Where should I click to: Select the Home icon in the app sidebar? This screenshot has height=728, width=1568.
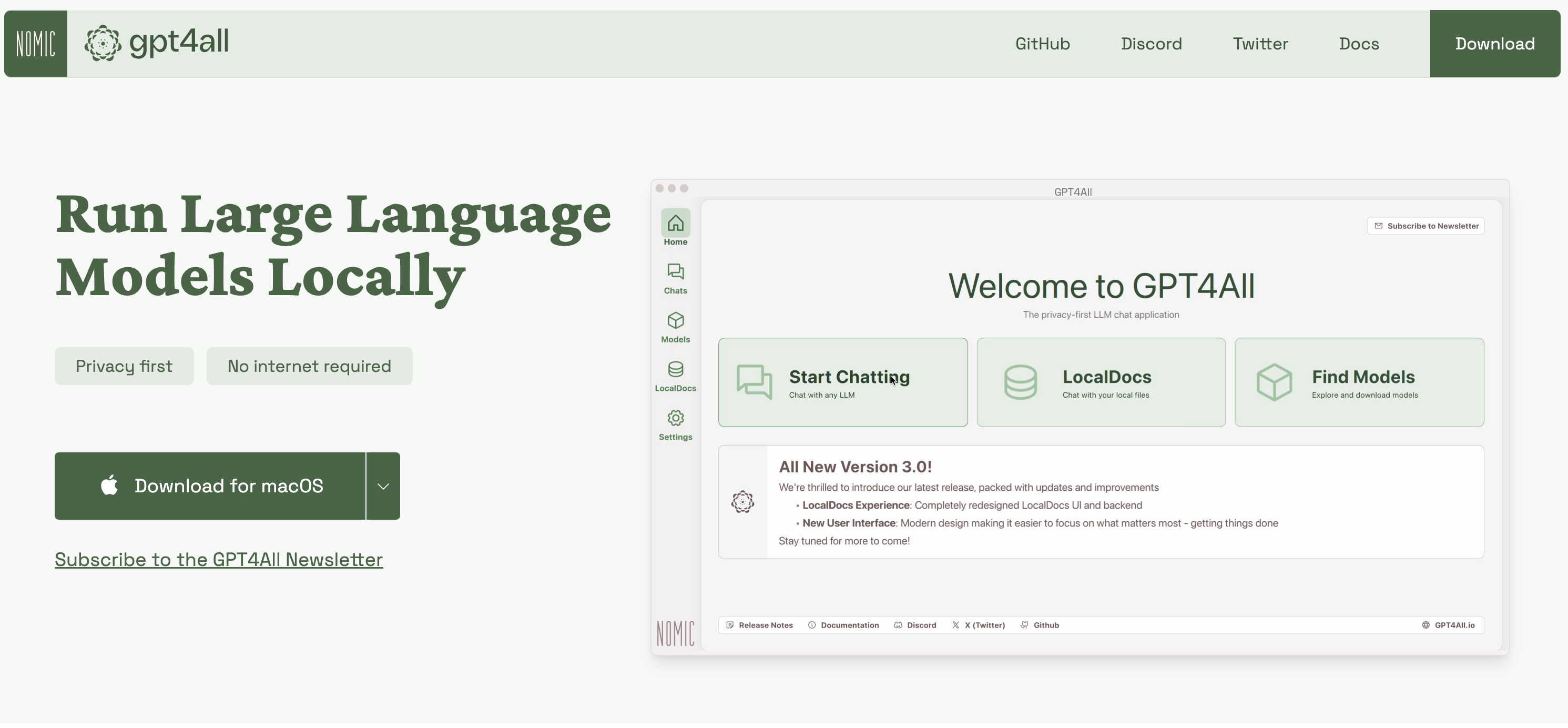[x=676, y=224]
